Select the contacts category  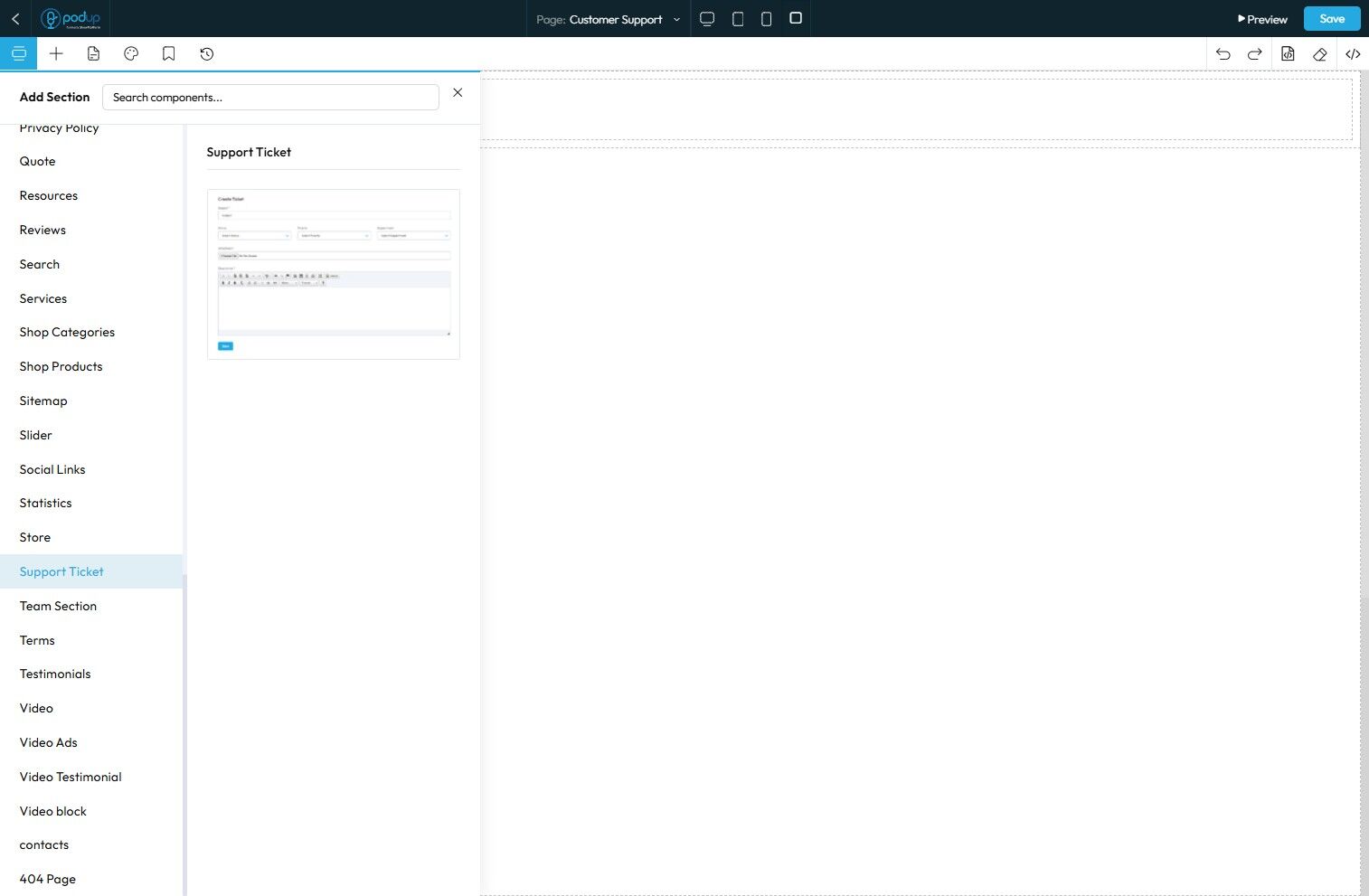[44, 844]
